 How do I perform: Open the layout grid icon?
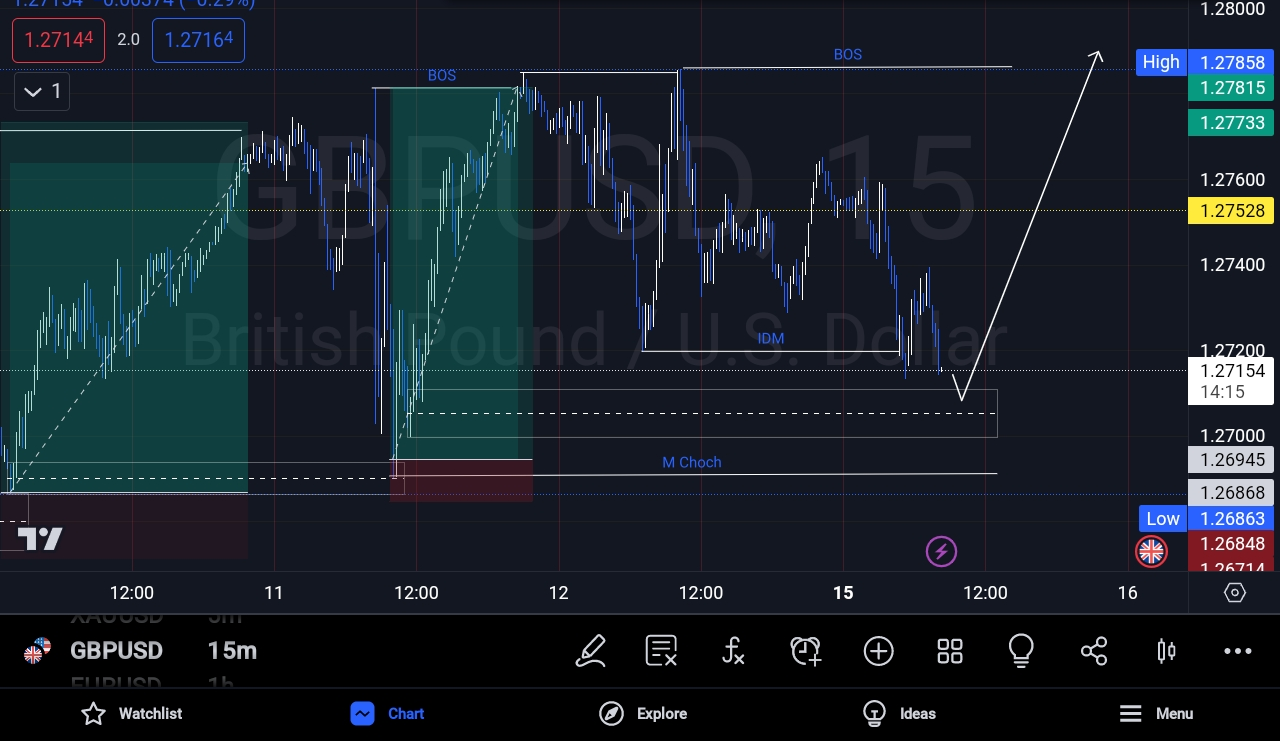pyautogui.click(x=950, y=651)
